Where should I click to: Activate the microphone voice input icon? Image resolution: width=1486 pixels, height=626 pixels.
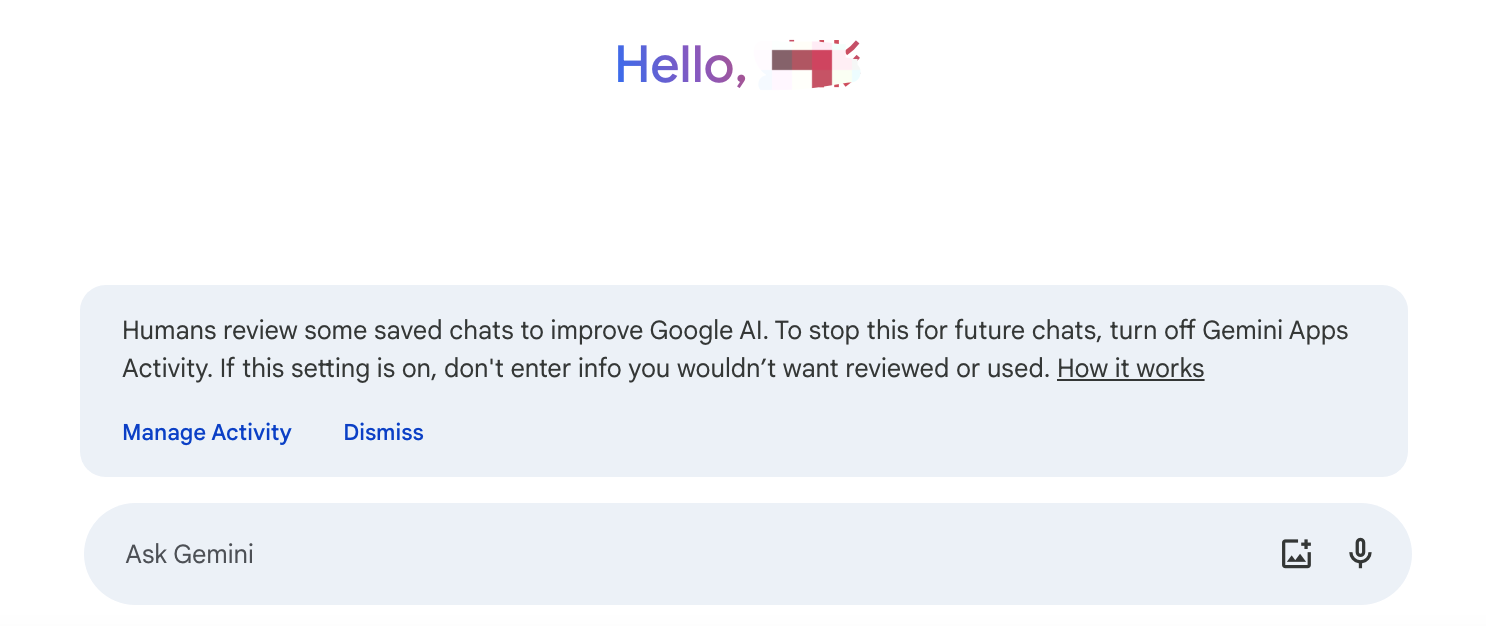pos(1359,553)
